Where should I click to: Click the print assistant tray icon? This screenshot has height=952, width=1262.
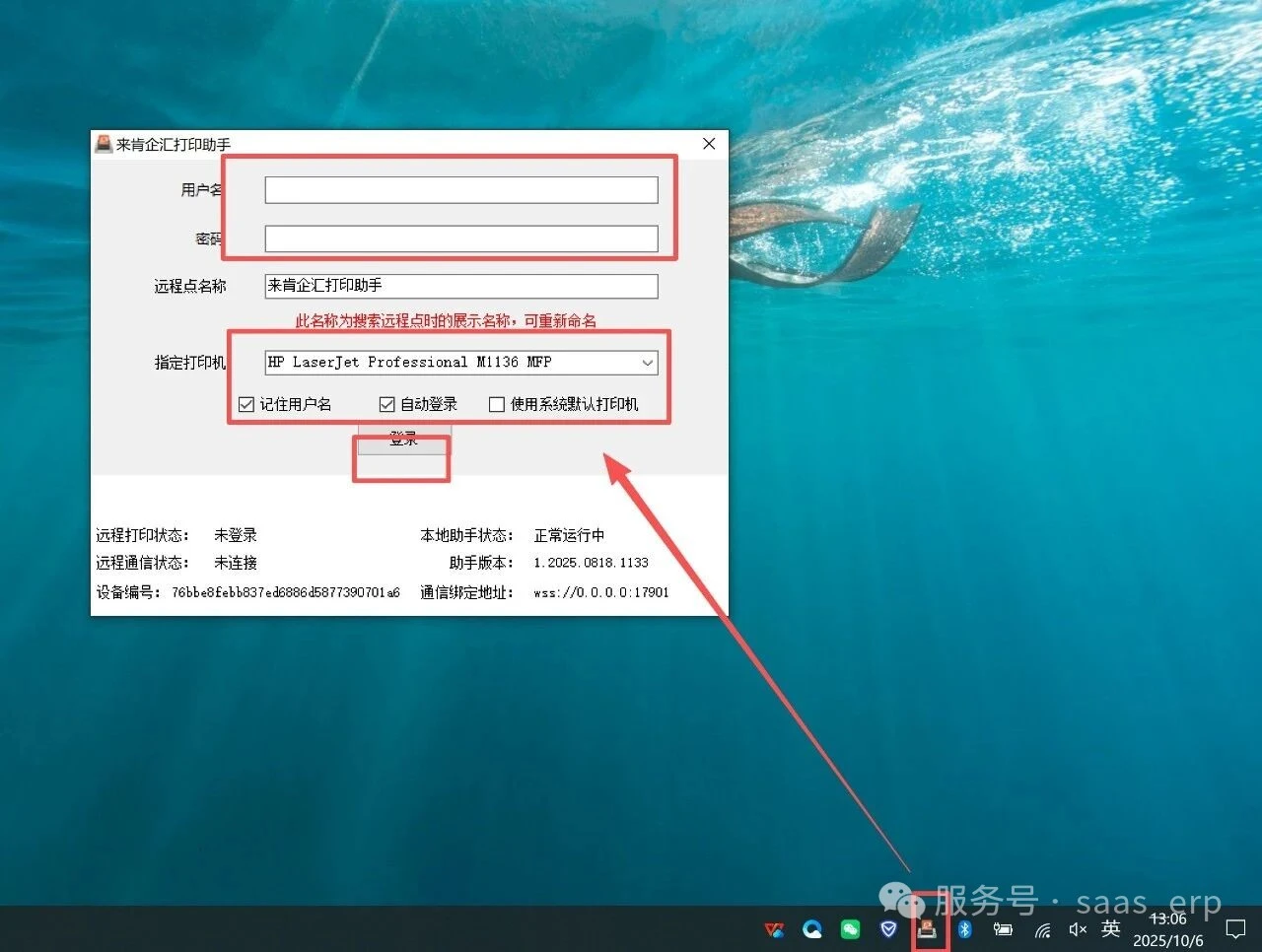coord(927,929)
